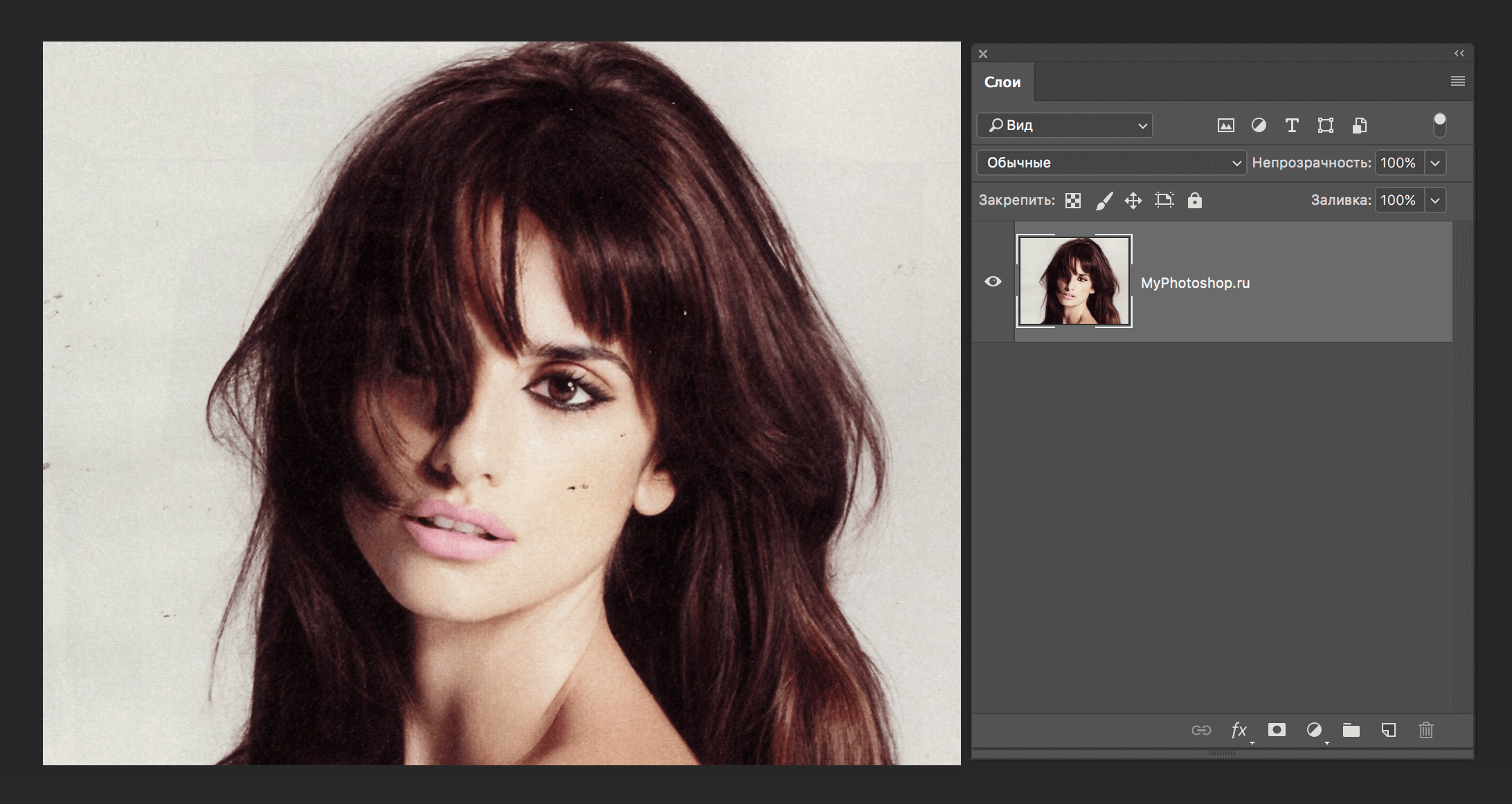Click the MyPhotoshop.ru layer thumbnail
1512x804 pixels.
(x=1074, y=281)
